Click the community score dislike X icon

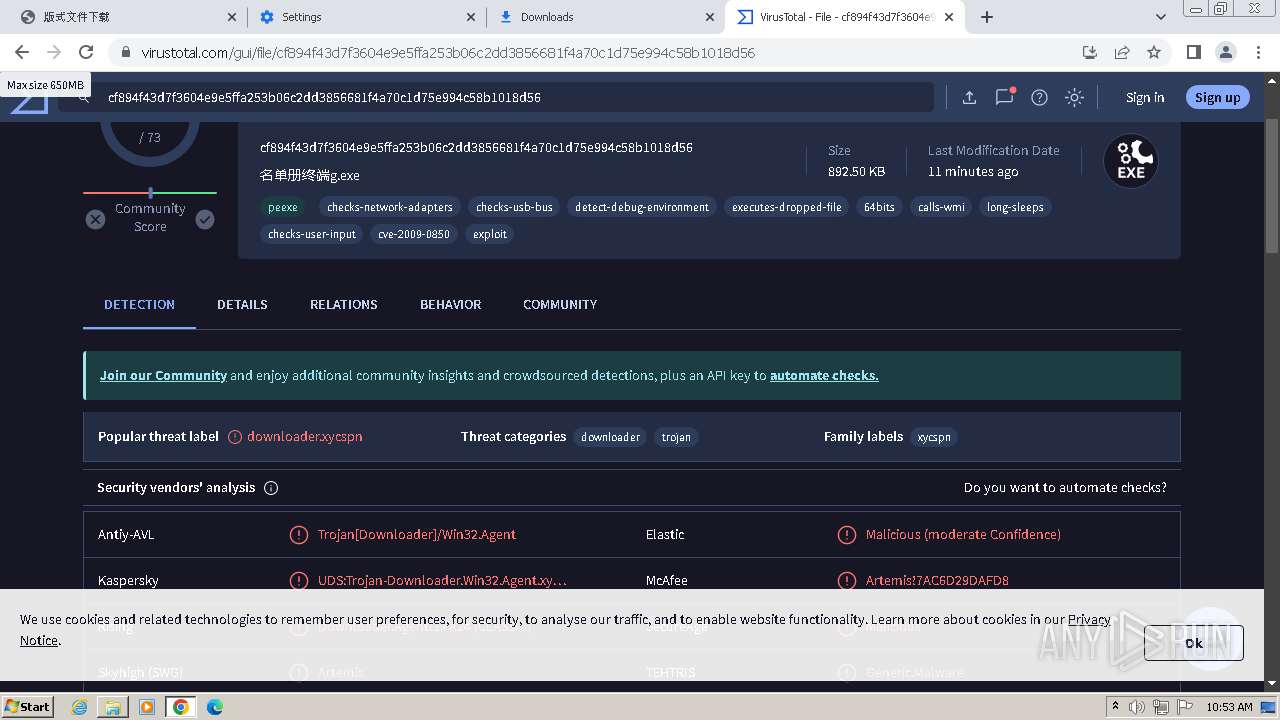(95, 219)
